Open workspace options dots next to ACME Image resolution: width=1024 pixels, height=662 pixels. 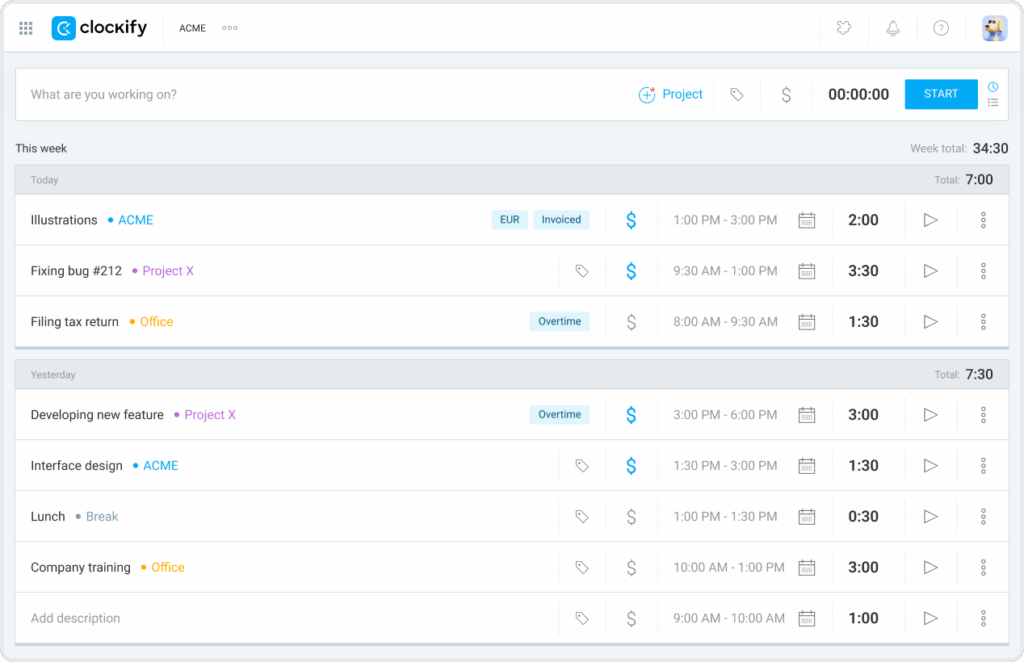(230, 28)
